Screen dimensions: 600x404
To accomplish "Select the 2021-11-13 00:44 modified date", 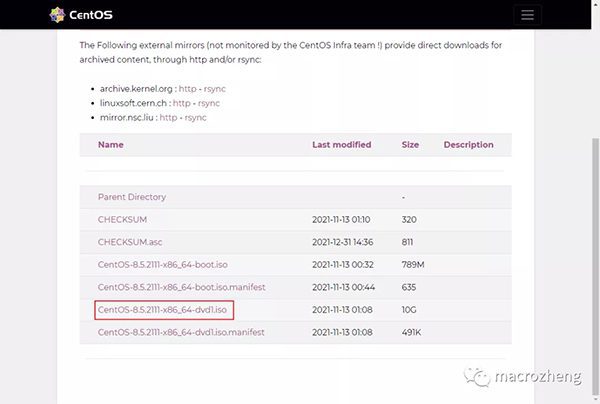I will coord(344,287).
